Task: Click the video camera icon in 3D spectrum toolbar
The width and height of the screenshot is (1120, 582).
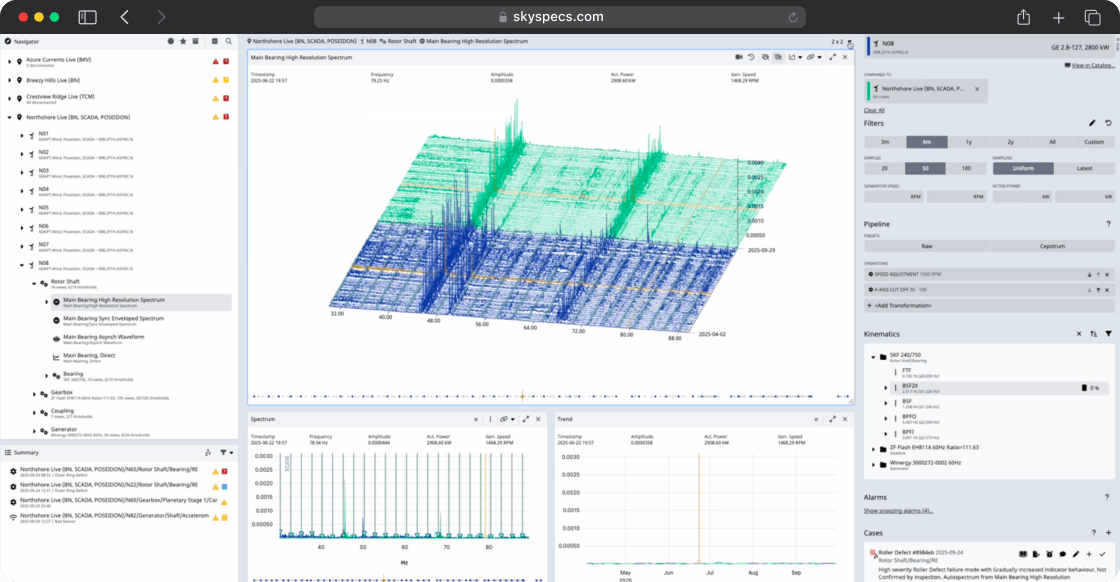Action: [739, 57]
